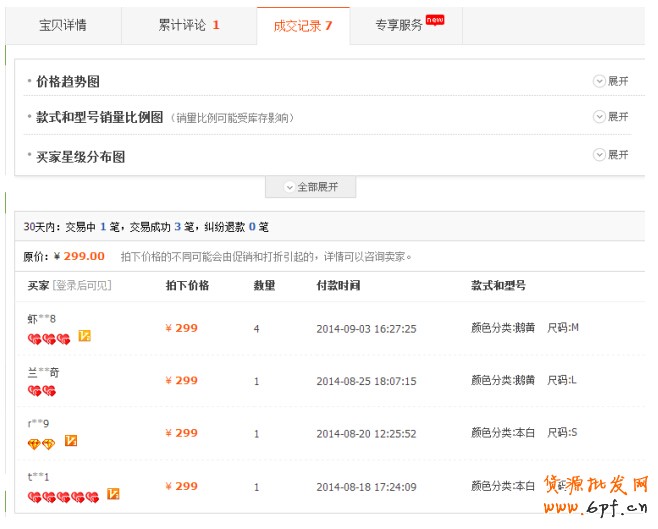Click the yellow badge icon beside buyer 虾**8
The image size is (658, 529).
coord(85,336)
